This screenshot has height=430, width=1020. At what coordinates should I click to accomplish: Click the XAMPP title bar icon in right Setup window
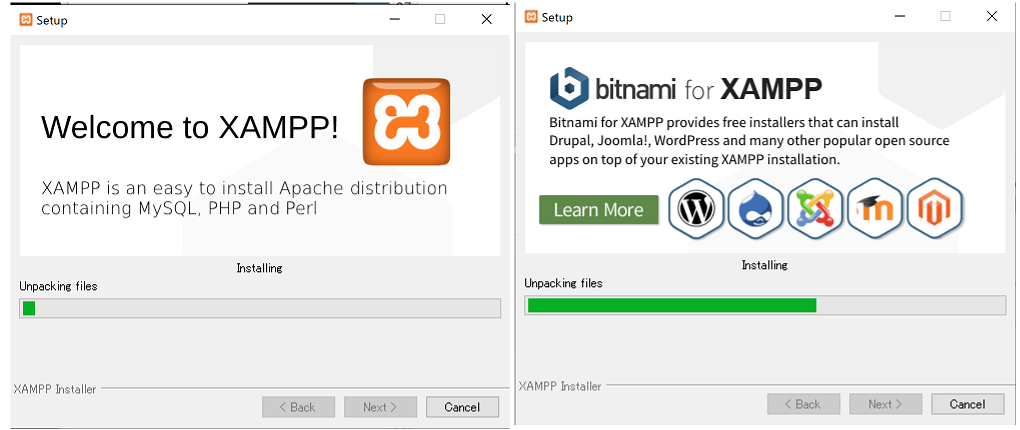pos(531,17)
